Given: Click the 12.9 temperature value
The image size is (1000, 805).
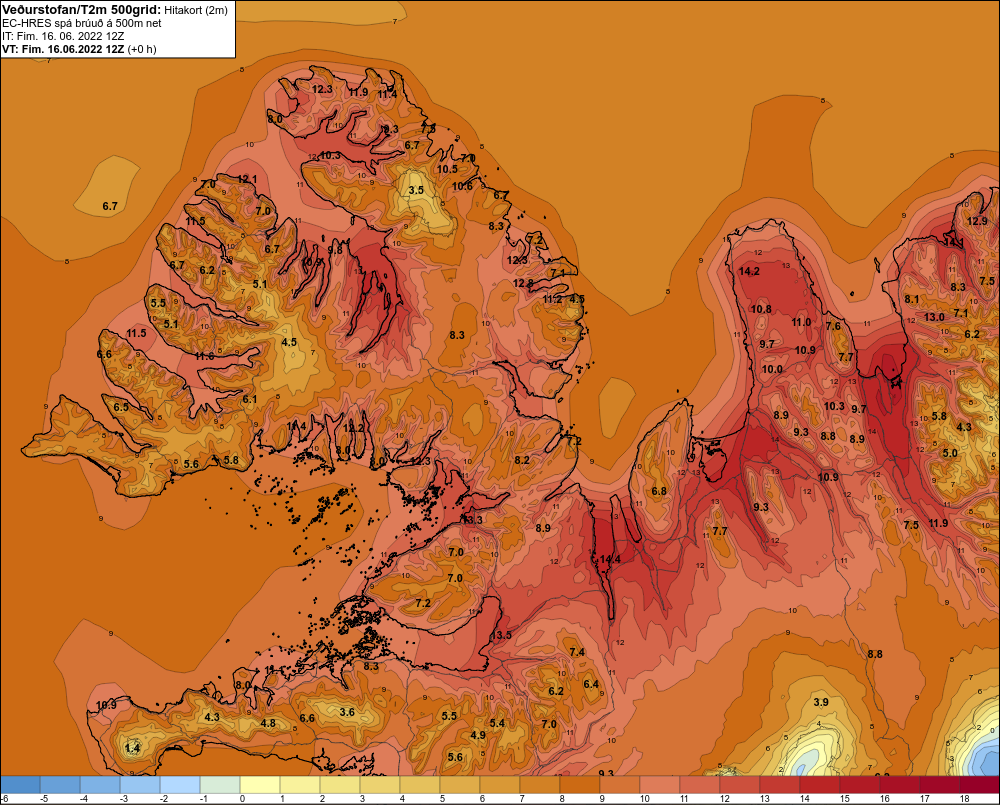Looking at the screenshot, I should point(977,221).
